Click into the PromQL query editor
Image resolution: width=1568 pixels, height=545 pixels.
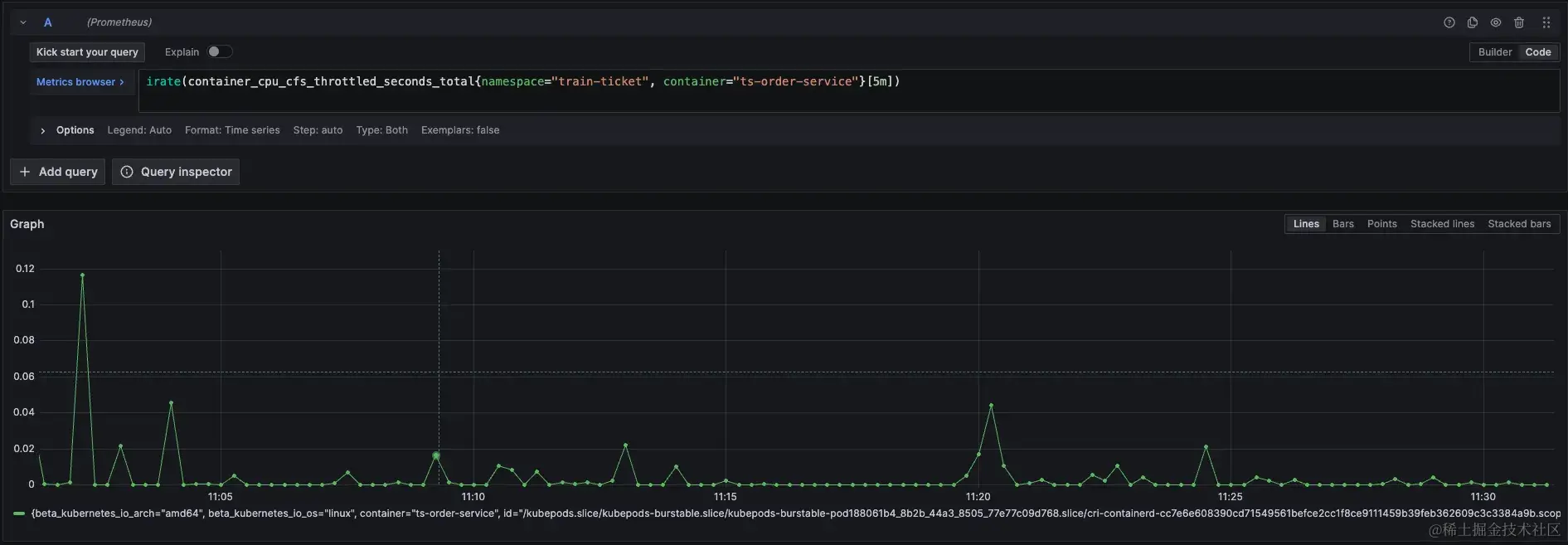point(849,90)
